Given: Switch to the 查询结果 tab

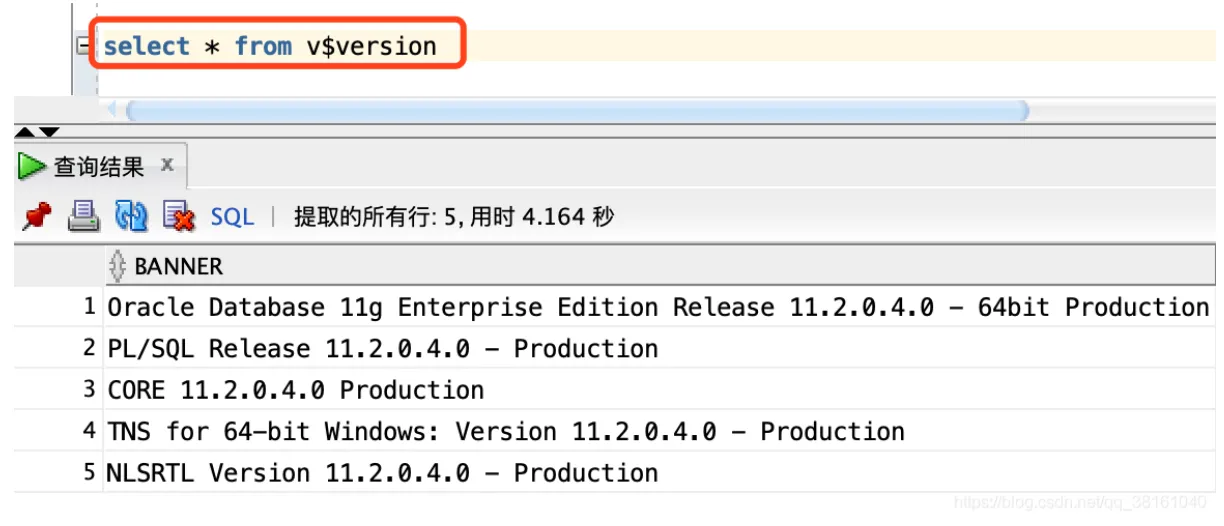Looking at the screenshot, I should pos(98,166).
